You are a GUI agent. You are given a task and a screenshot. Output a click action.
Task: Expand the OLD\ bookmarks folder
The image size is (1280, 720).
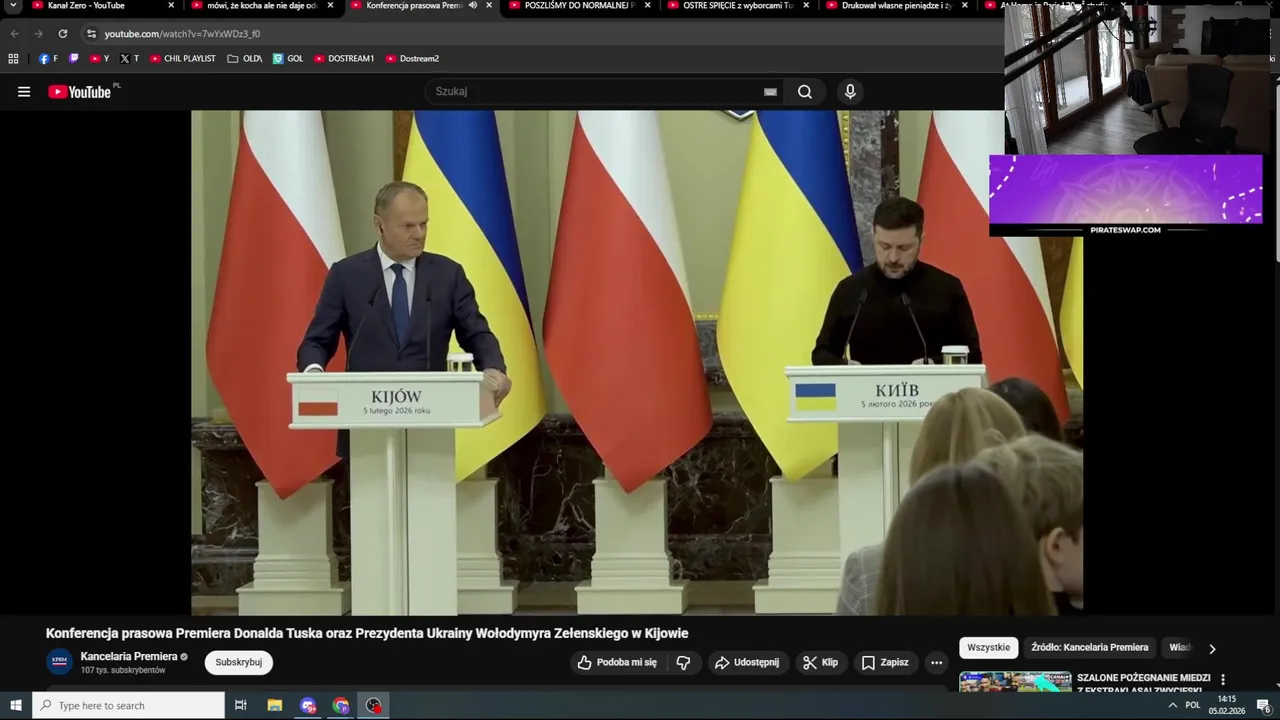coord(245,59)
